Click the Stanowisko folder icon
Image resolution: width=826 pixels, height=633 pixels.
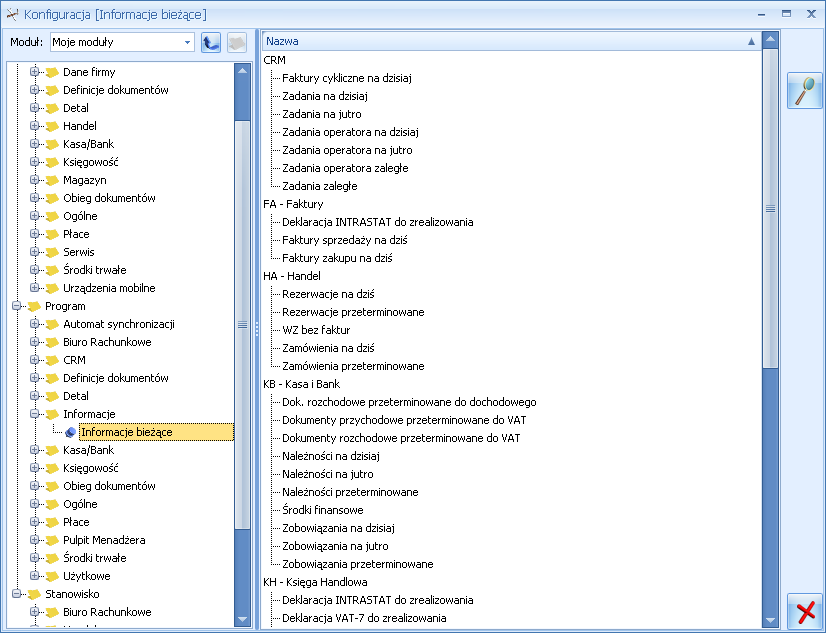click(x=34, y=594)
